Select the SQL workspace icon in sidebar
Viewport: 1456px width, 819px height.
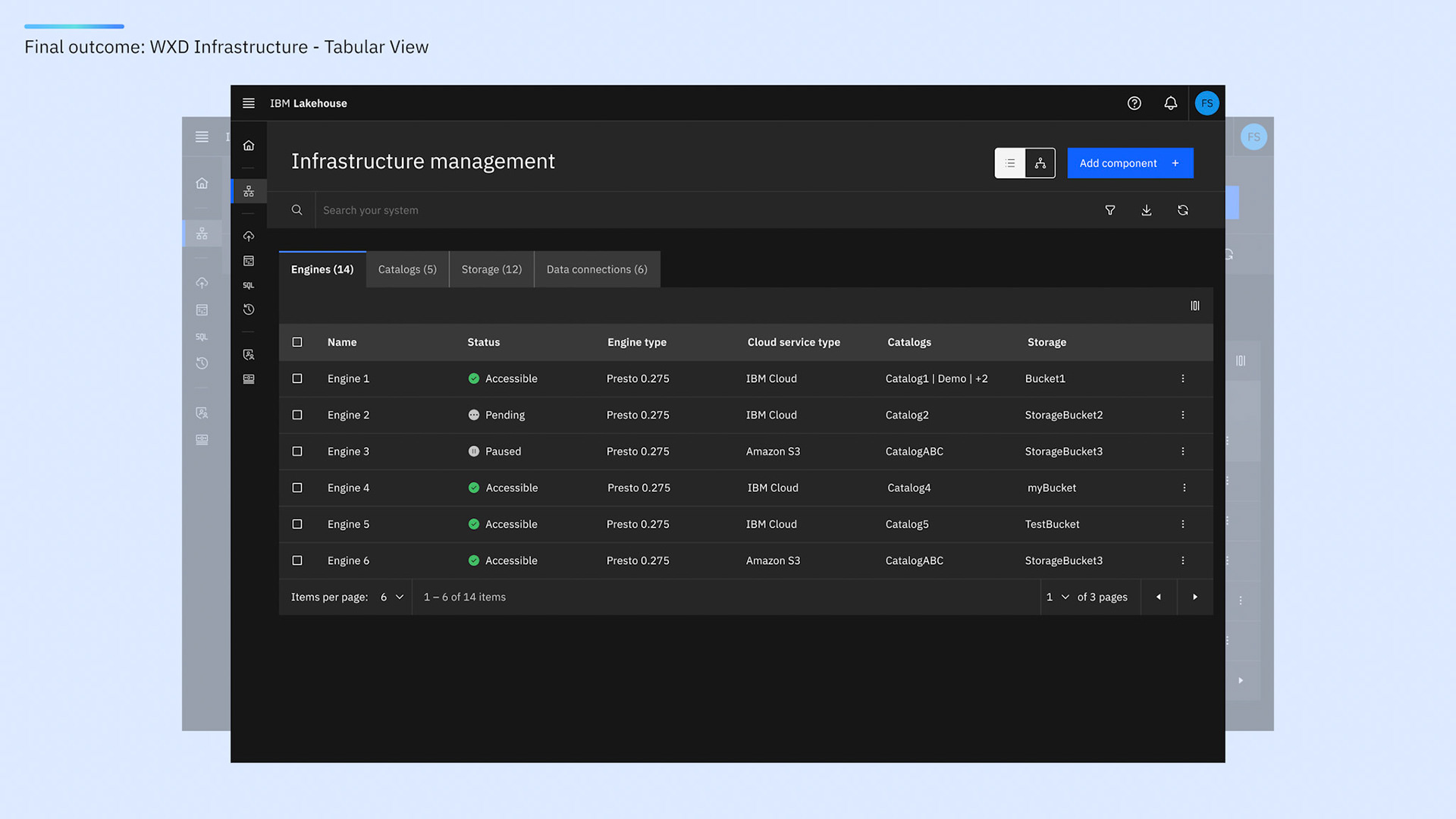pyautogui.click(x=248, y=285)
